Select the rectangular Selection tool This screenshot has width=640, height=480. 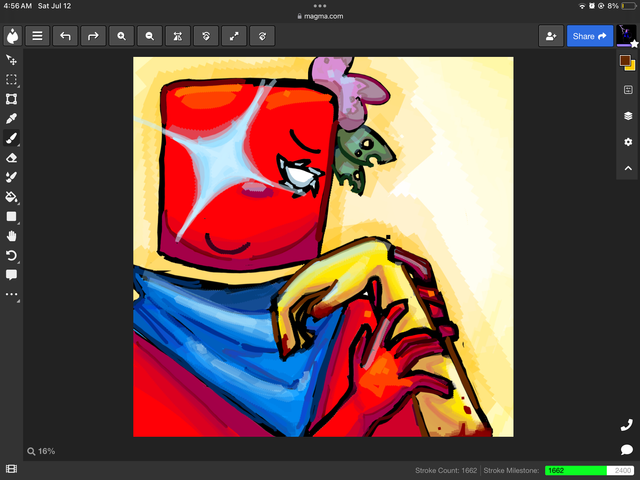click(x=12, y=80)
